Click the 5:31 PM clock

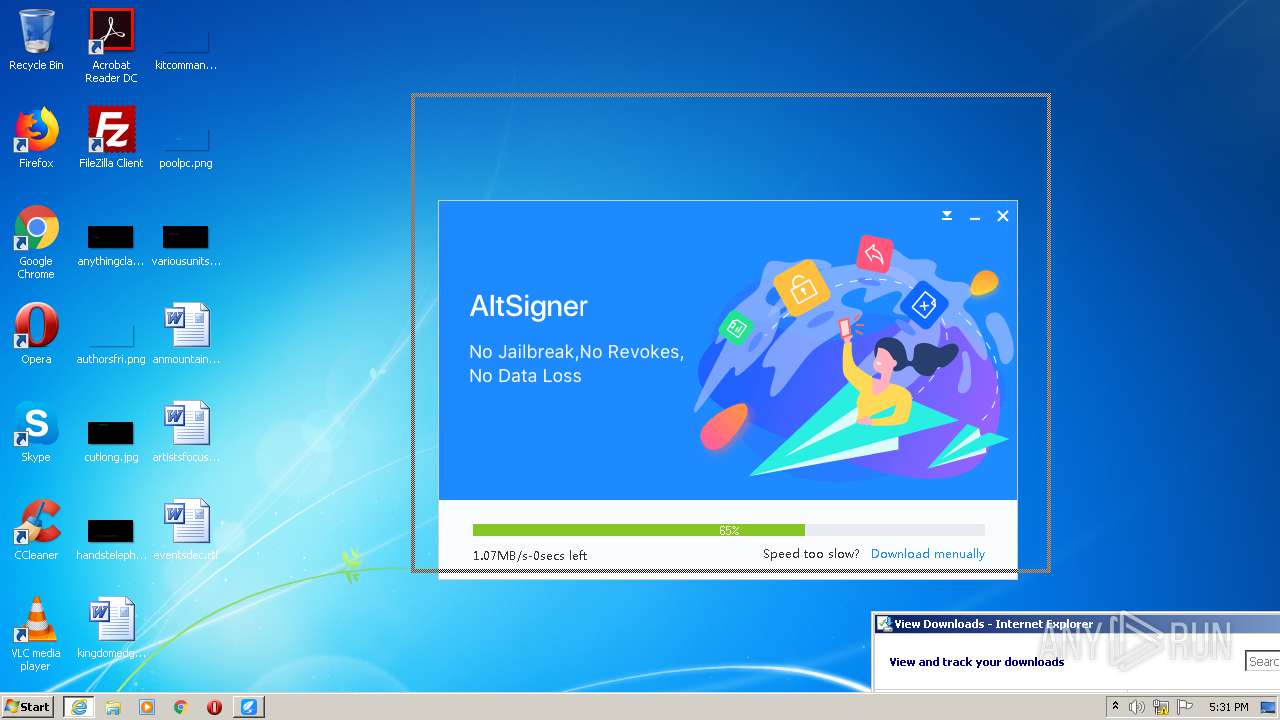[1229, 707]
